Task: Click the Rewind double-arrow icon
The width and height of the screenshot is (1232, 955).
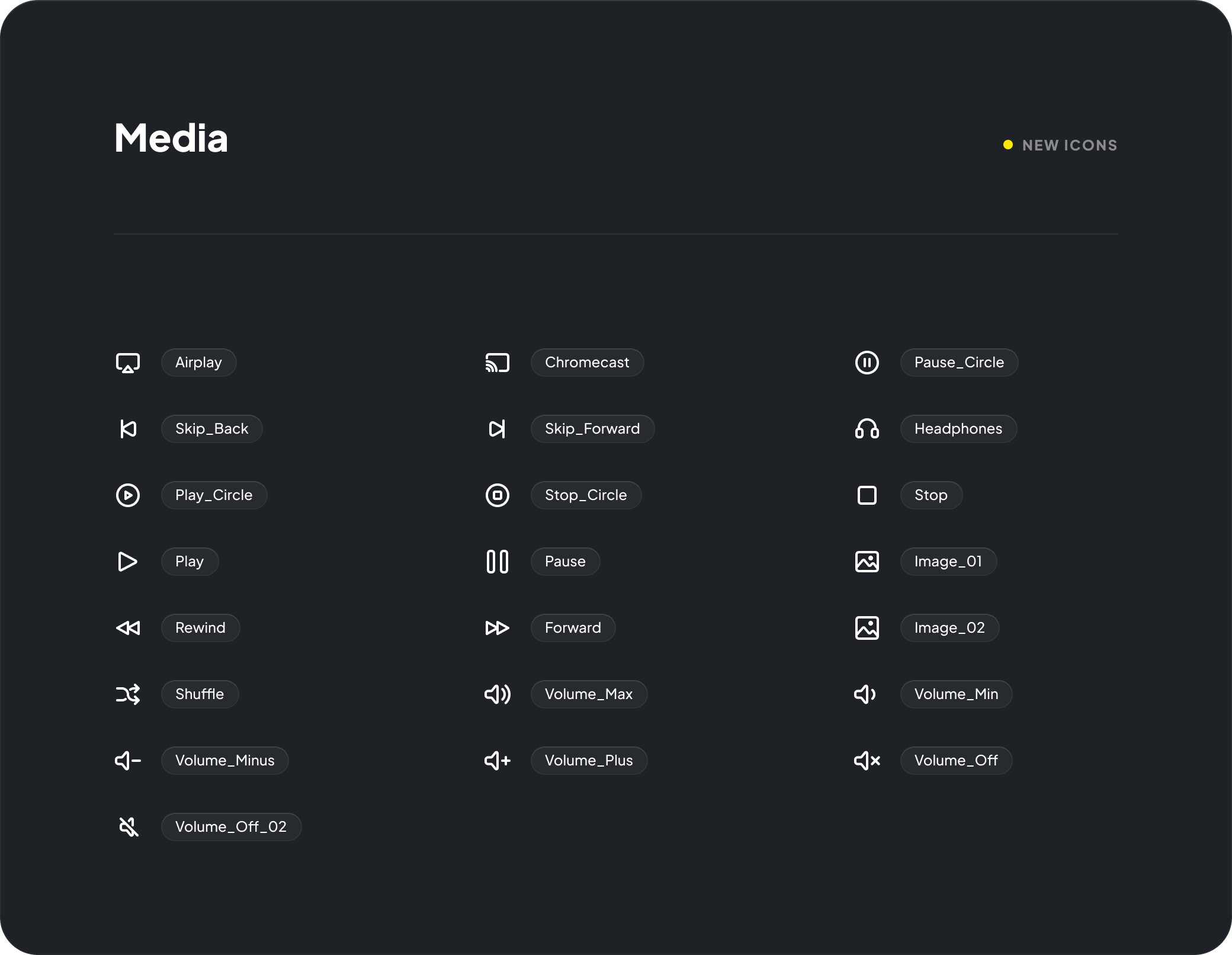Action: [128, 628]
